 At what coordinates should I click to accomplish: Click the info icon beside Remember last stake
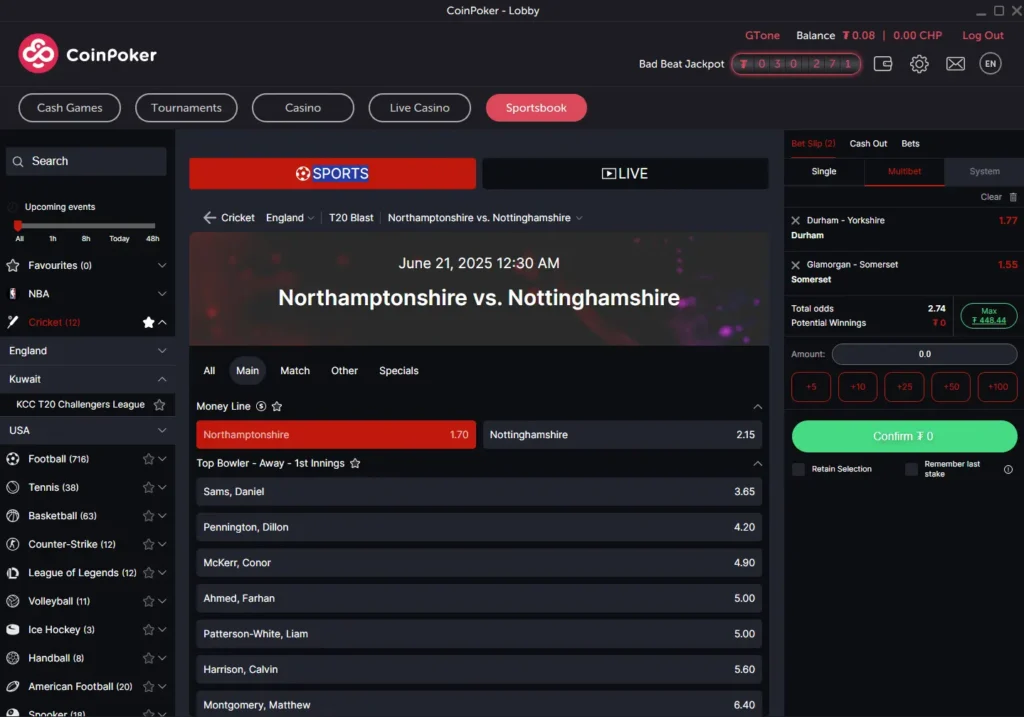1008,469
